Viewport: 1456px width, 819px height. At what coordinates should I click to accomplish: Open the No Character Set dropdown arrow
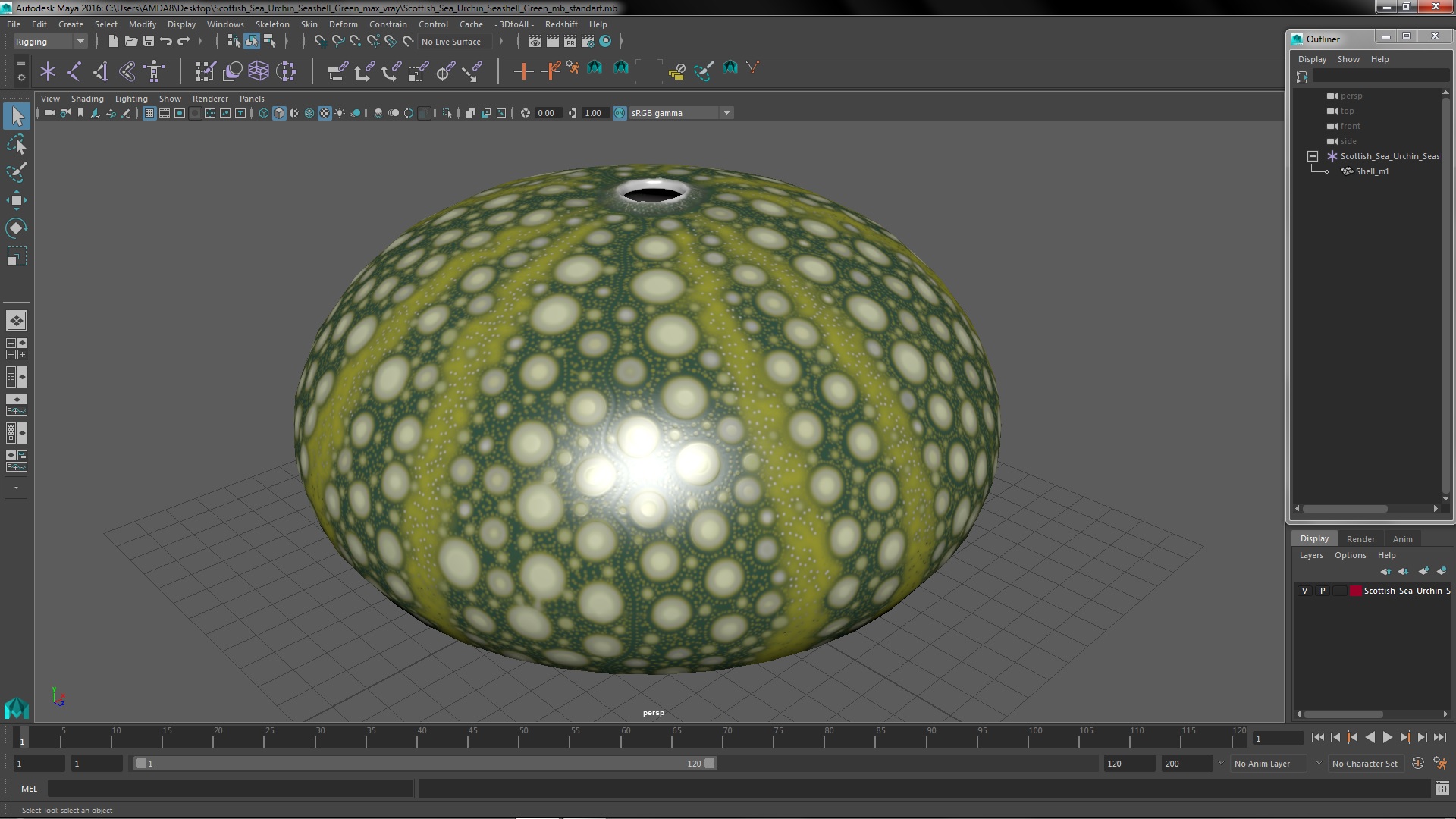(x=1319, y=764)
